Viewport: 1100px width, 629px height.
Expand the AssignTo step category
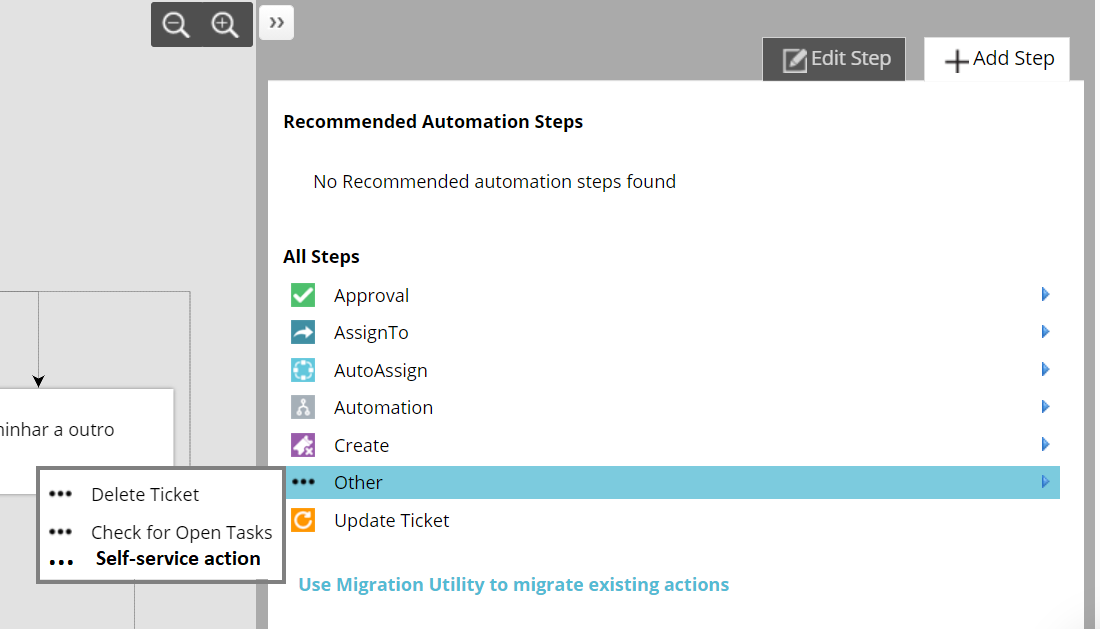[x=1046, y=332]
